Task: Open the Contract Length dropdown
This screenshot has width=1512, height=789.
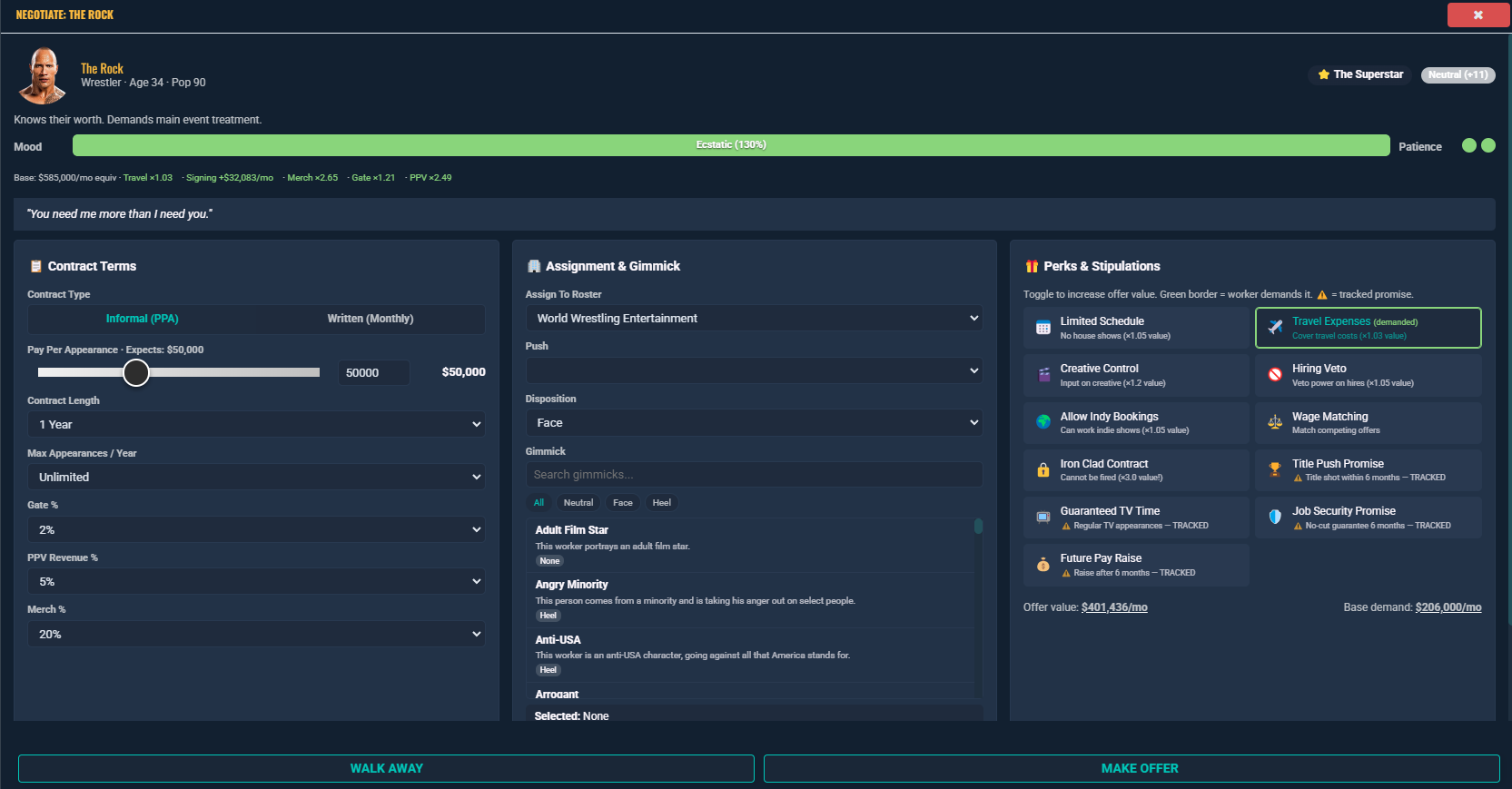Action: pos(256,424)
